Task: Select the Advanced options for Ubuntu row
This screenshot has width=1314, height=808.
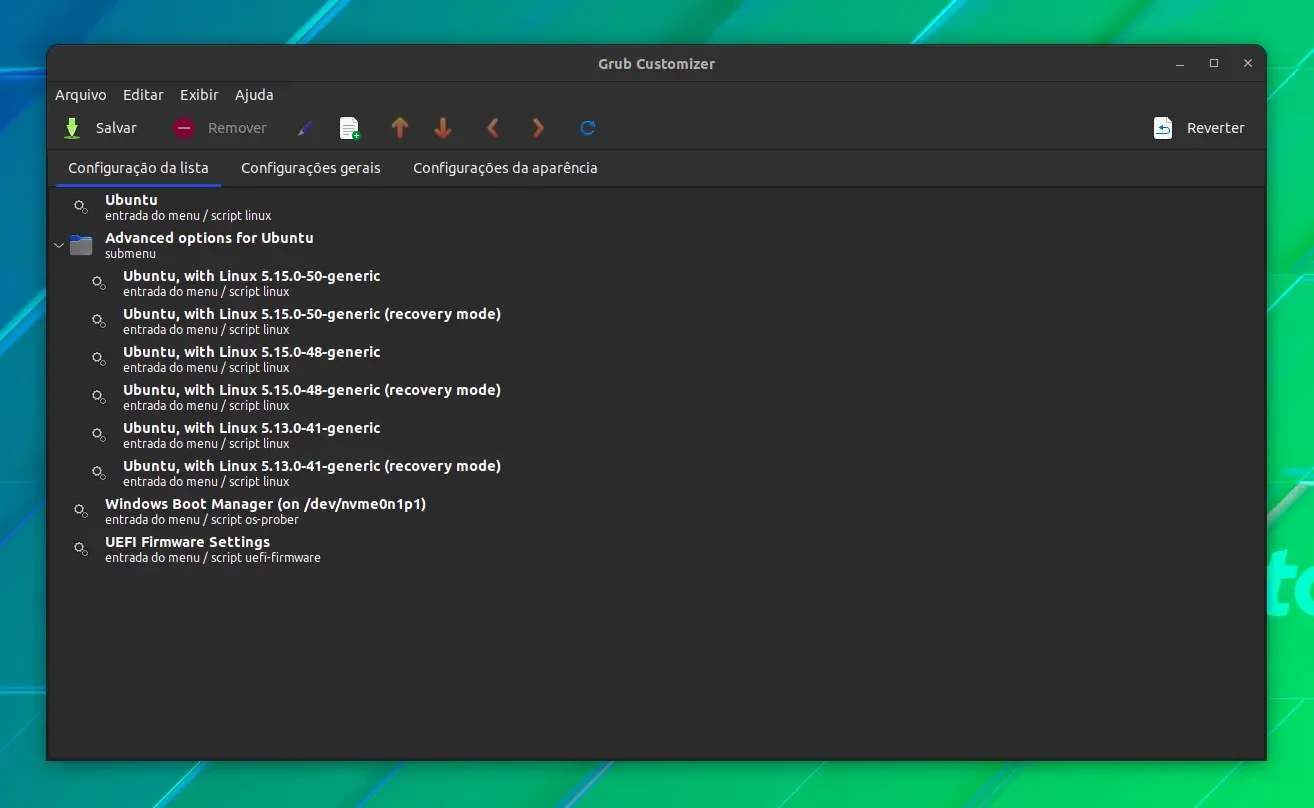Action: 656,245
